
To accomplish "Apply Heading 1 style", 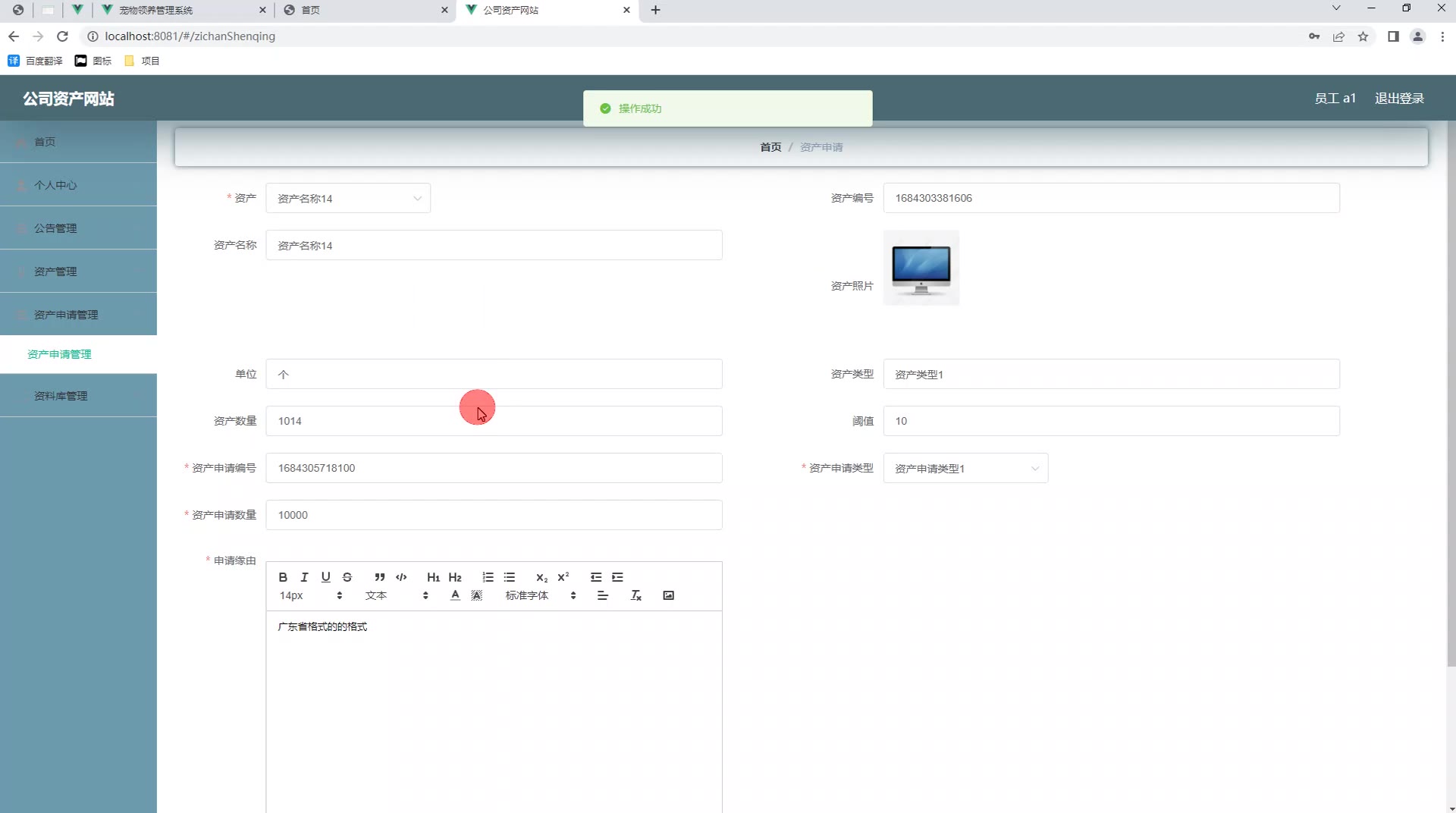I will [433, 577].
